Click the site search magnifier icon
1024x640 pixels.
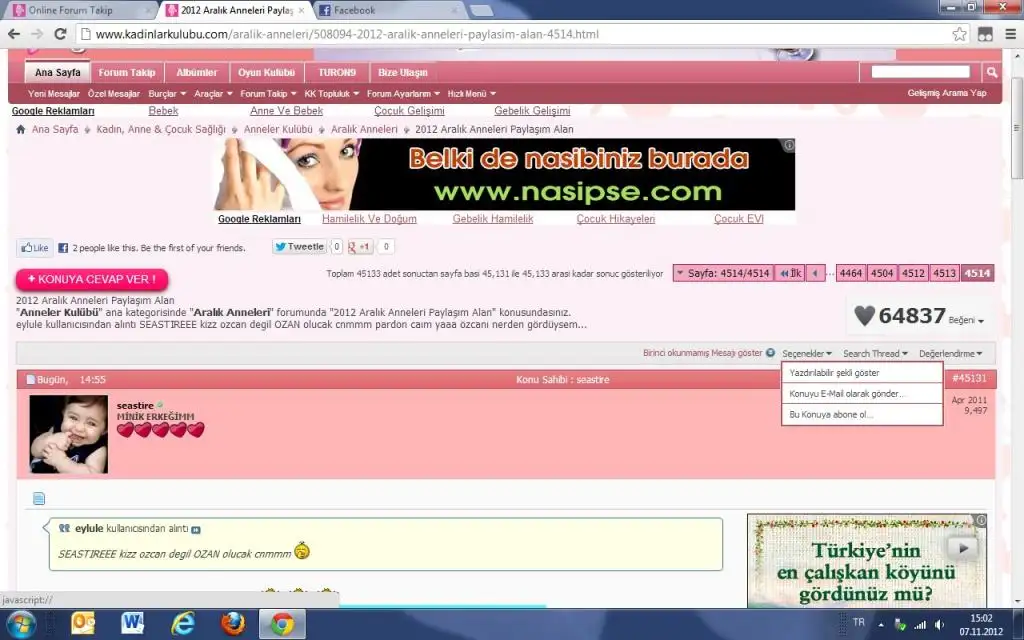click(991, 72)
